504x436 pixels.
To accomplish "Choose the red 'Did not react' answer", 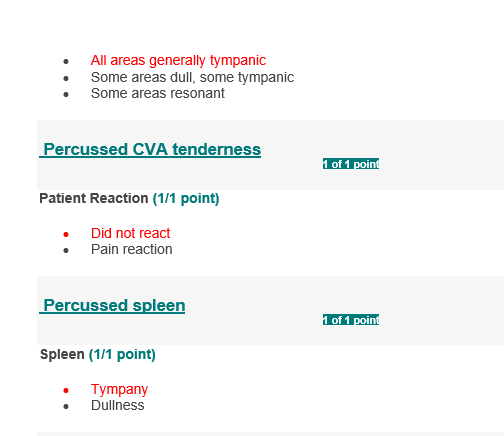I will 130,233.
